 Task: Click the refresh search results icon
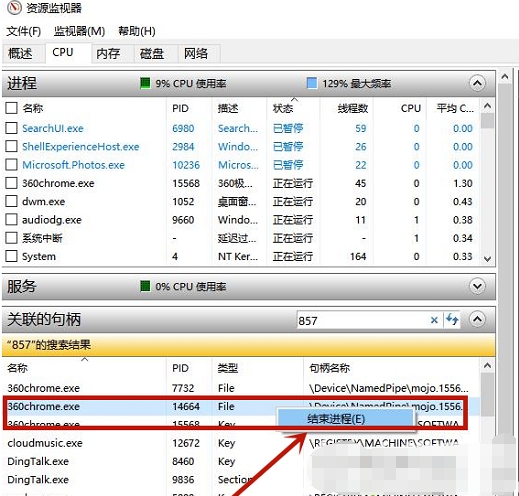click(452, 320)
